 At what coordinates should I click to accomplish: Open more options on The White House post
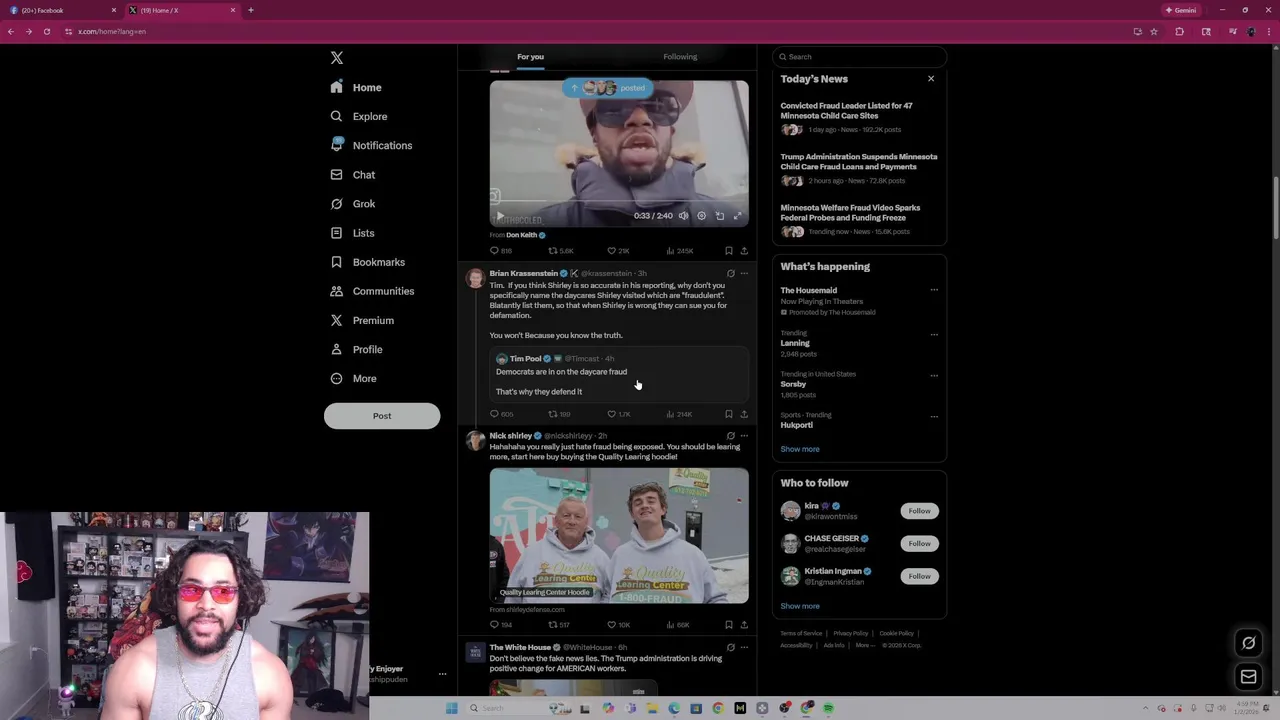(744, 648)
